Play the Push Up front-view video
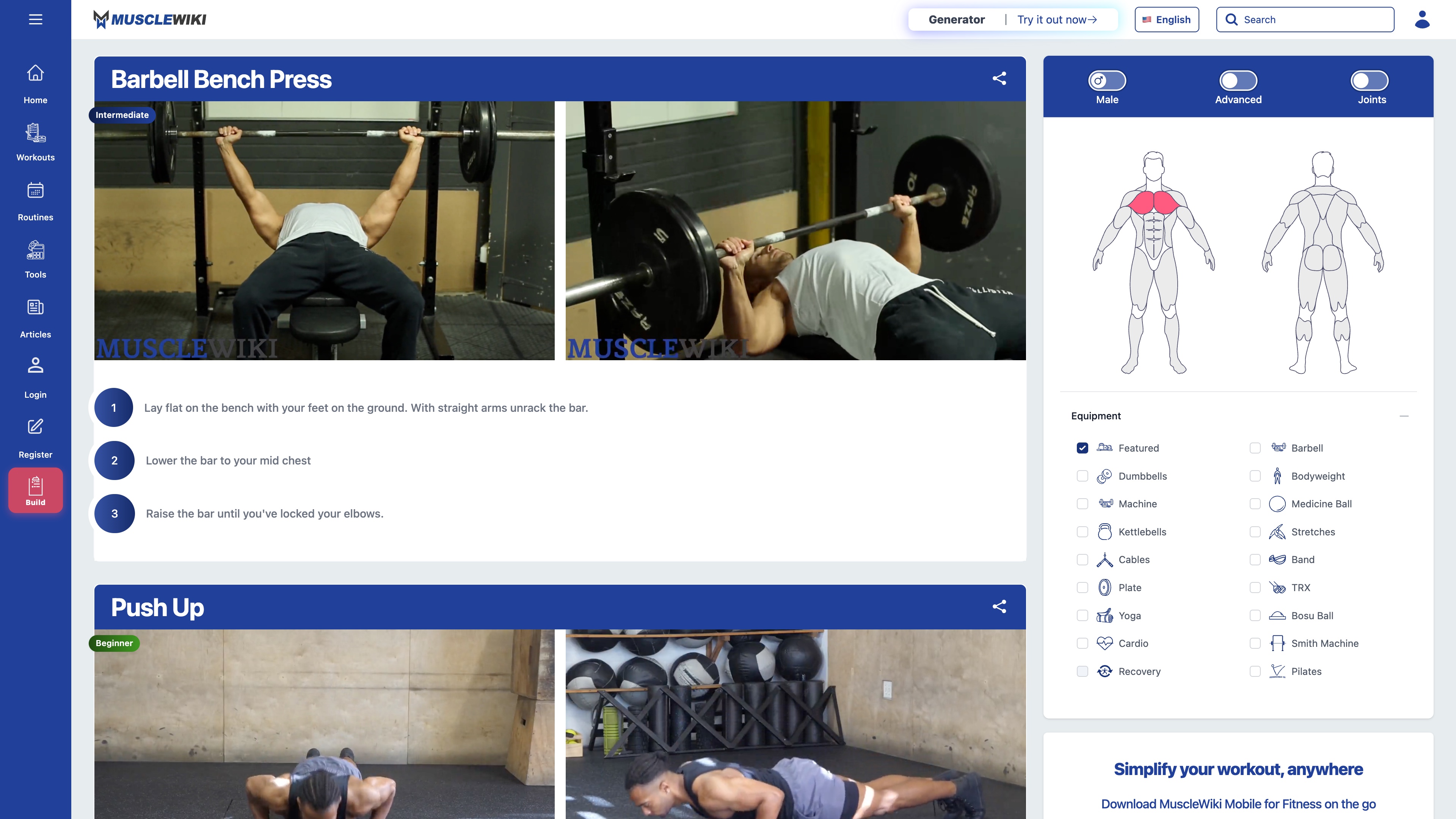The height and width of the screenshot is (819, 1456). [x=325, y=724]
